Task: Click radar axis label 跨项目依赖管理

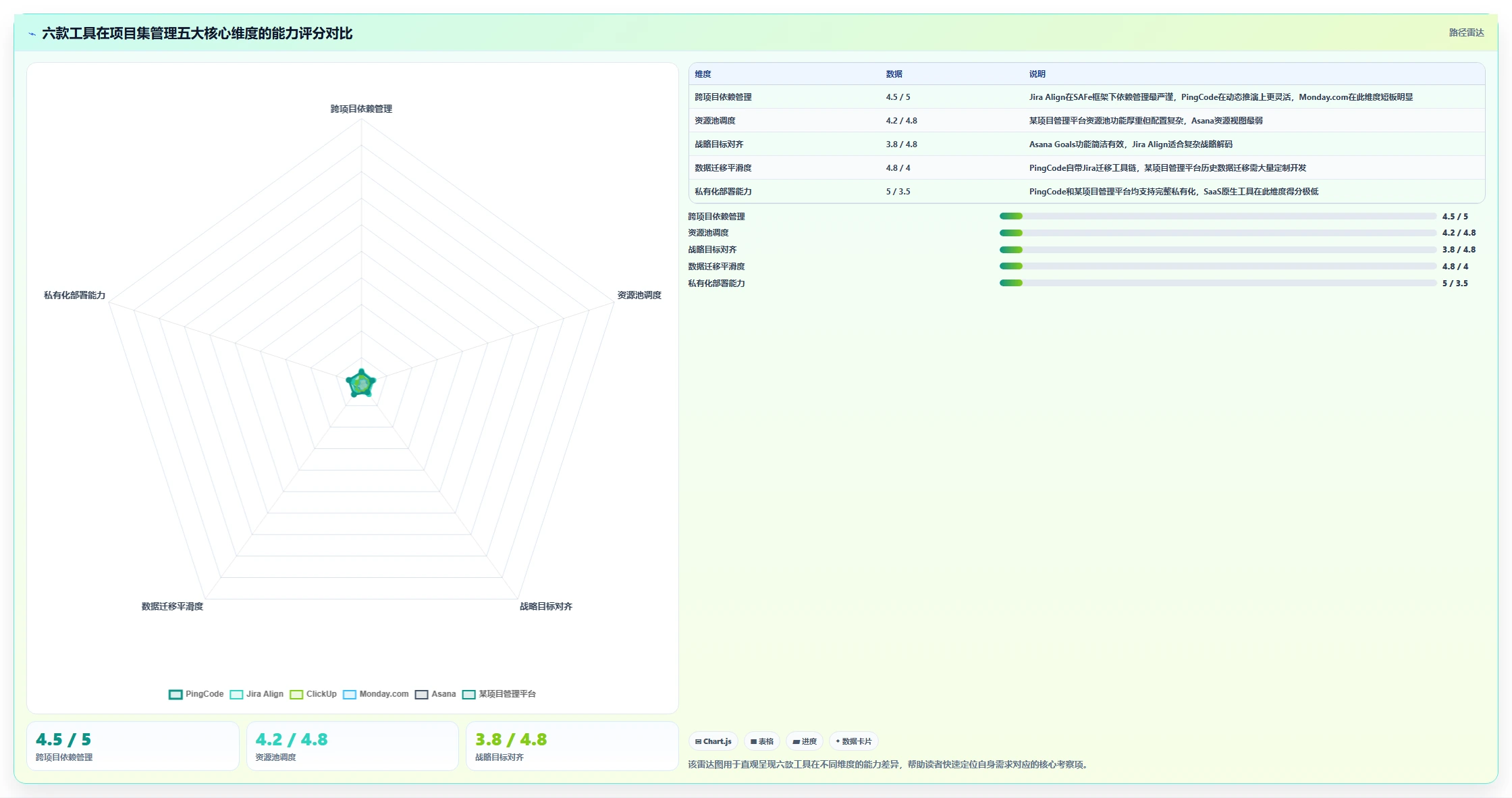Action: (x=361, y=109)
